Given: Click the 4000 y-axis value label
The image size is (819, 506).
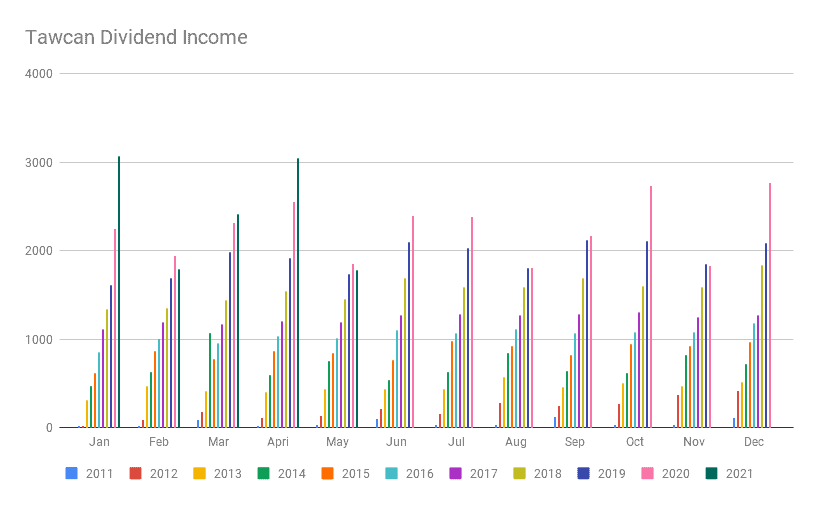Looking at the screenshot, I should click(40, 74).
